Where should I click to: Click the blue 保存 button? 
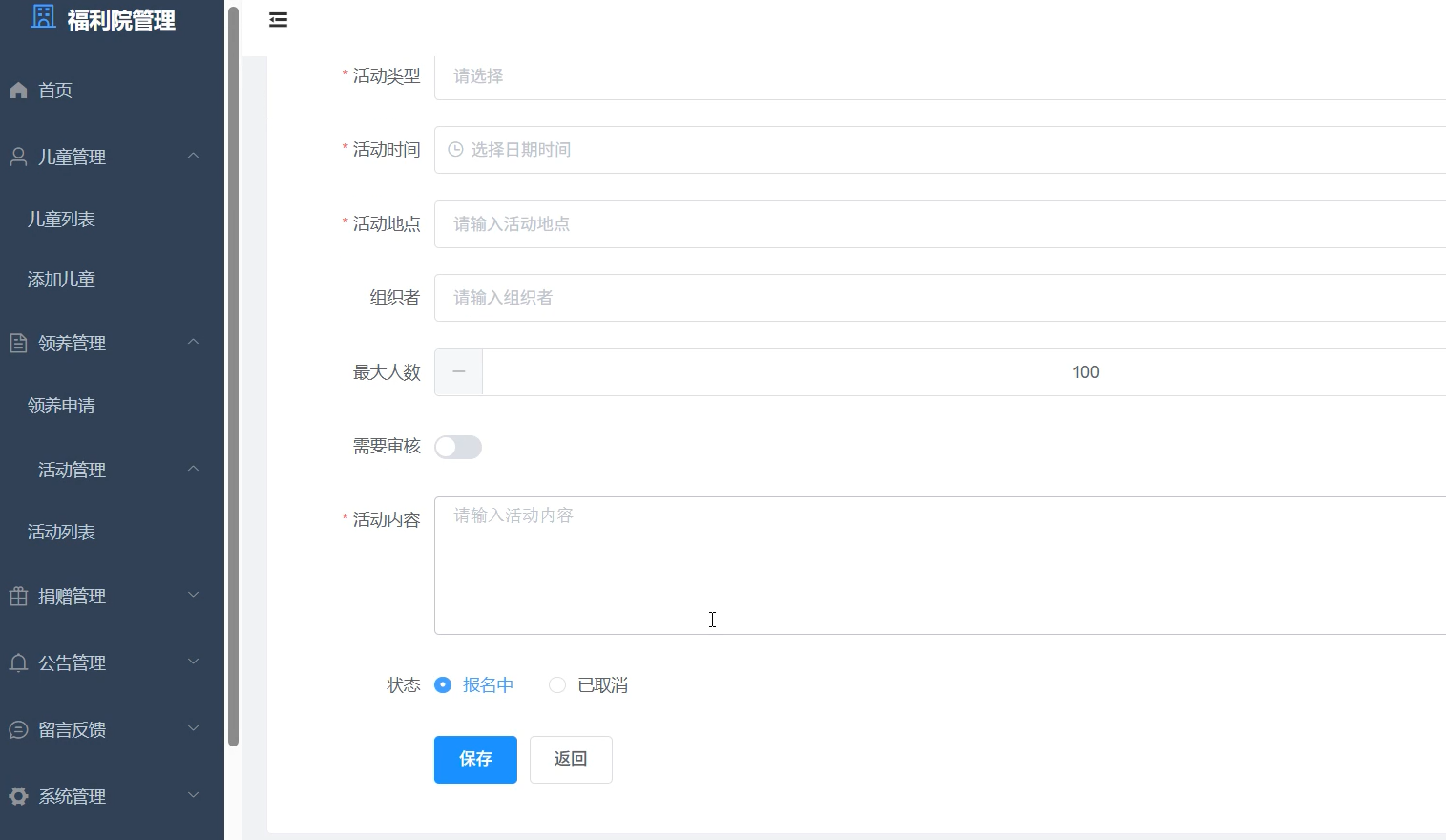tap(475, 760)
